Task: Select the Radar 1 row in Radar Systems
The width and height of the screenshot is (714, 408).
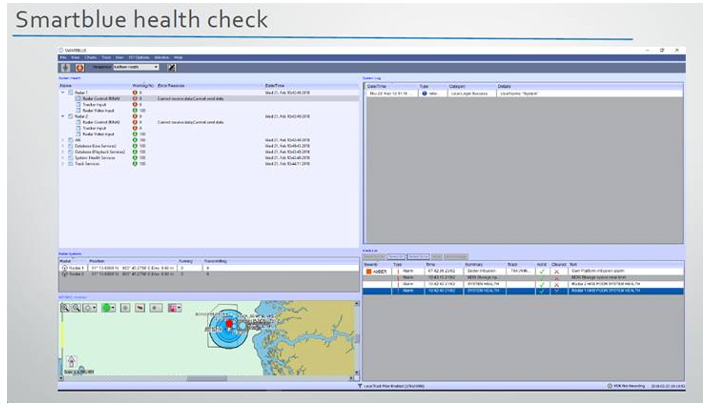Action: (x=76, y=269)
